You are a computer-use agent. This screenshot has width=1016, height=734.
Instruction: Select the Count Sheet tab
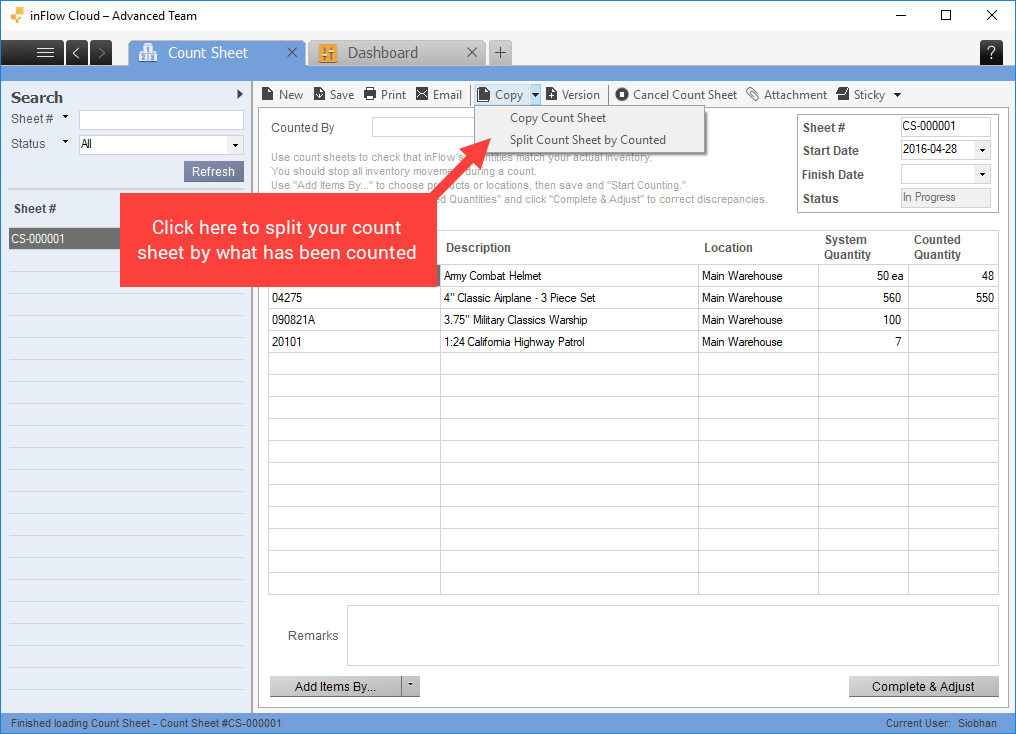(207, 52)
